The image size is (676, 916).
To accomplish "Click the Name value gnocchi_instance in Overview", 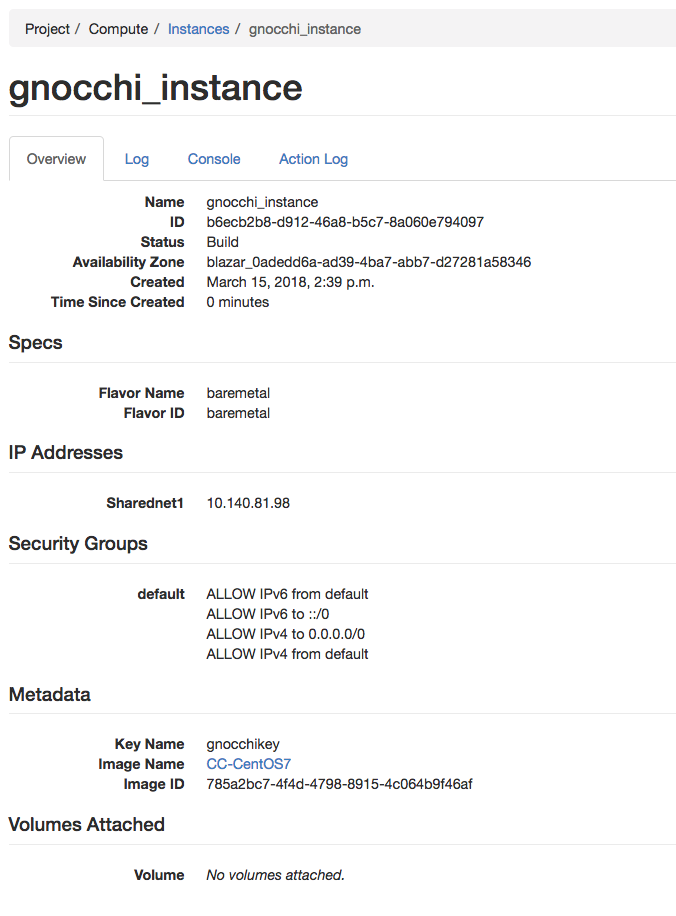I will [x=262, y=202].
